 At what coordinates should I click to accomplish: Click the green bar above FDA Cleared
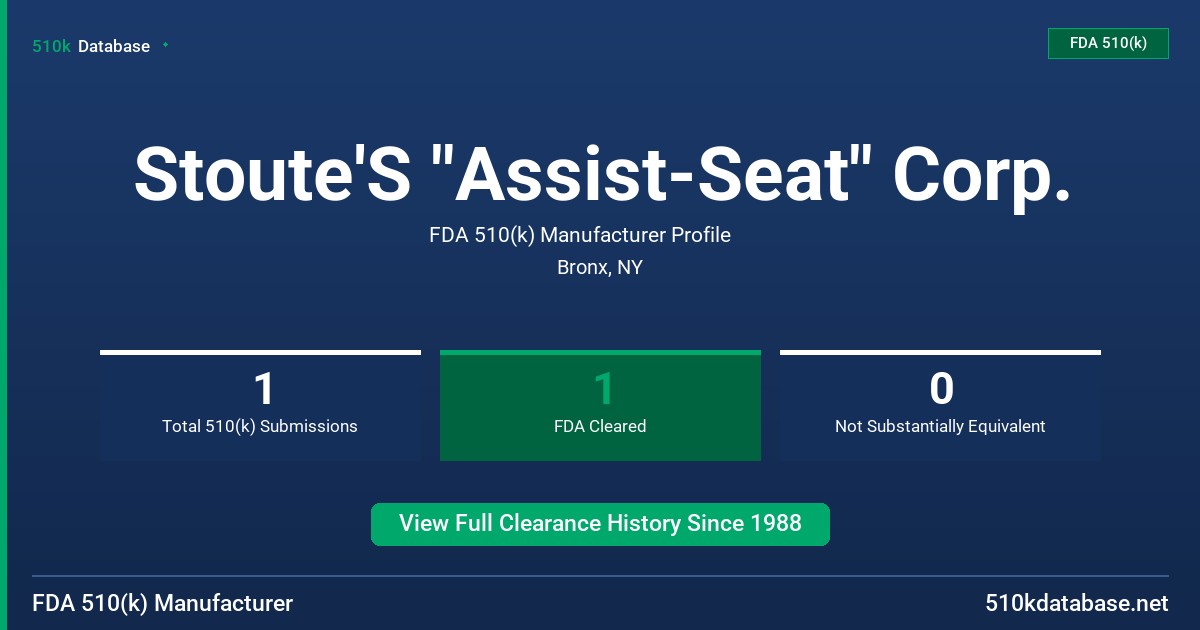(600, 352)
